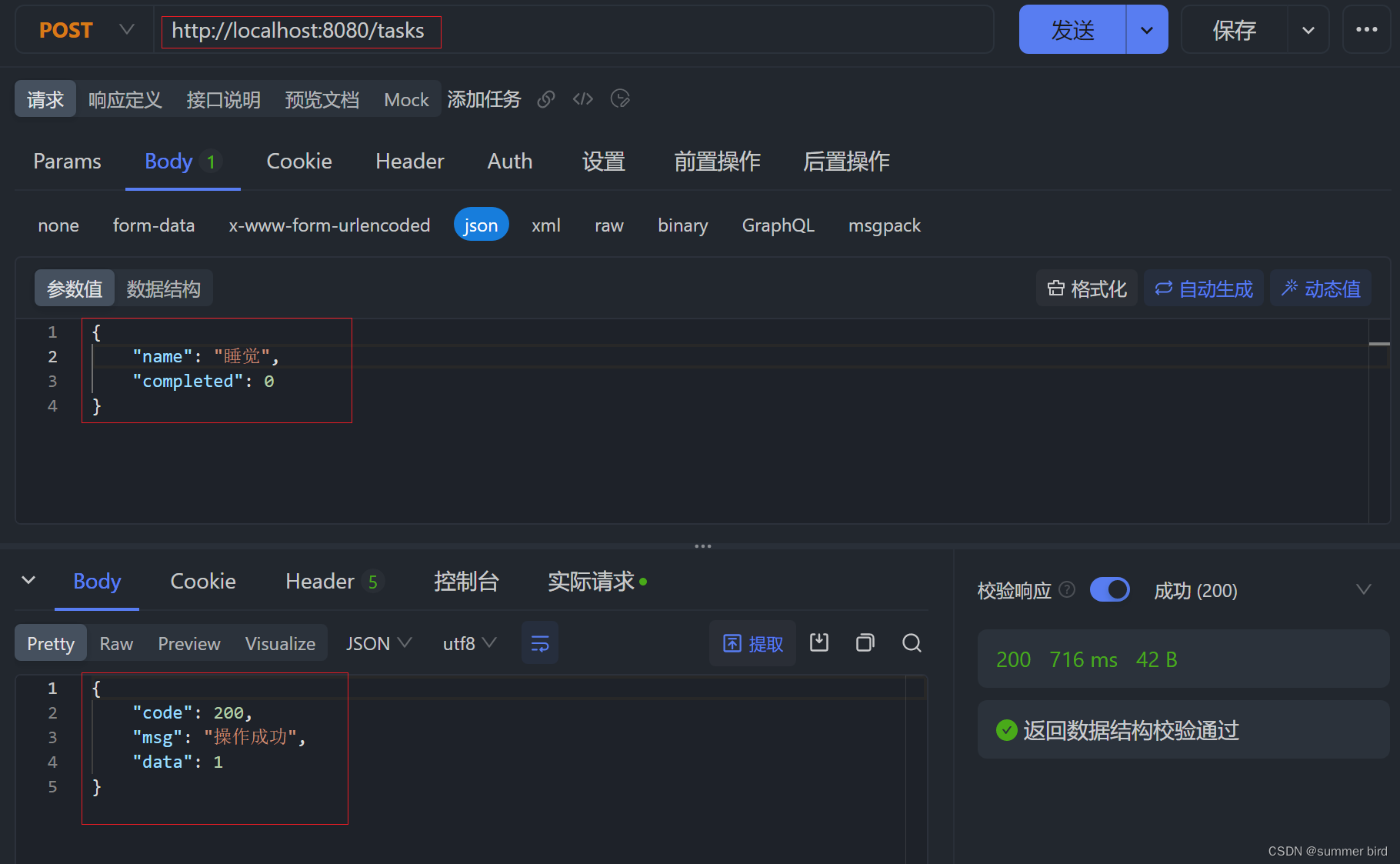Click the 自动生成 auto-generate button

pyautogui.click(x=1204, y=289)
